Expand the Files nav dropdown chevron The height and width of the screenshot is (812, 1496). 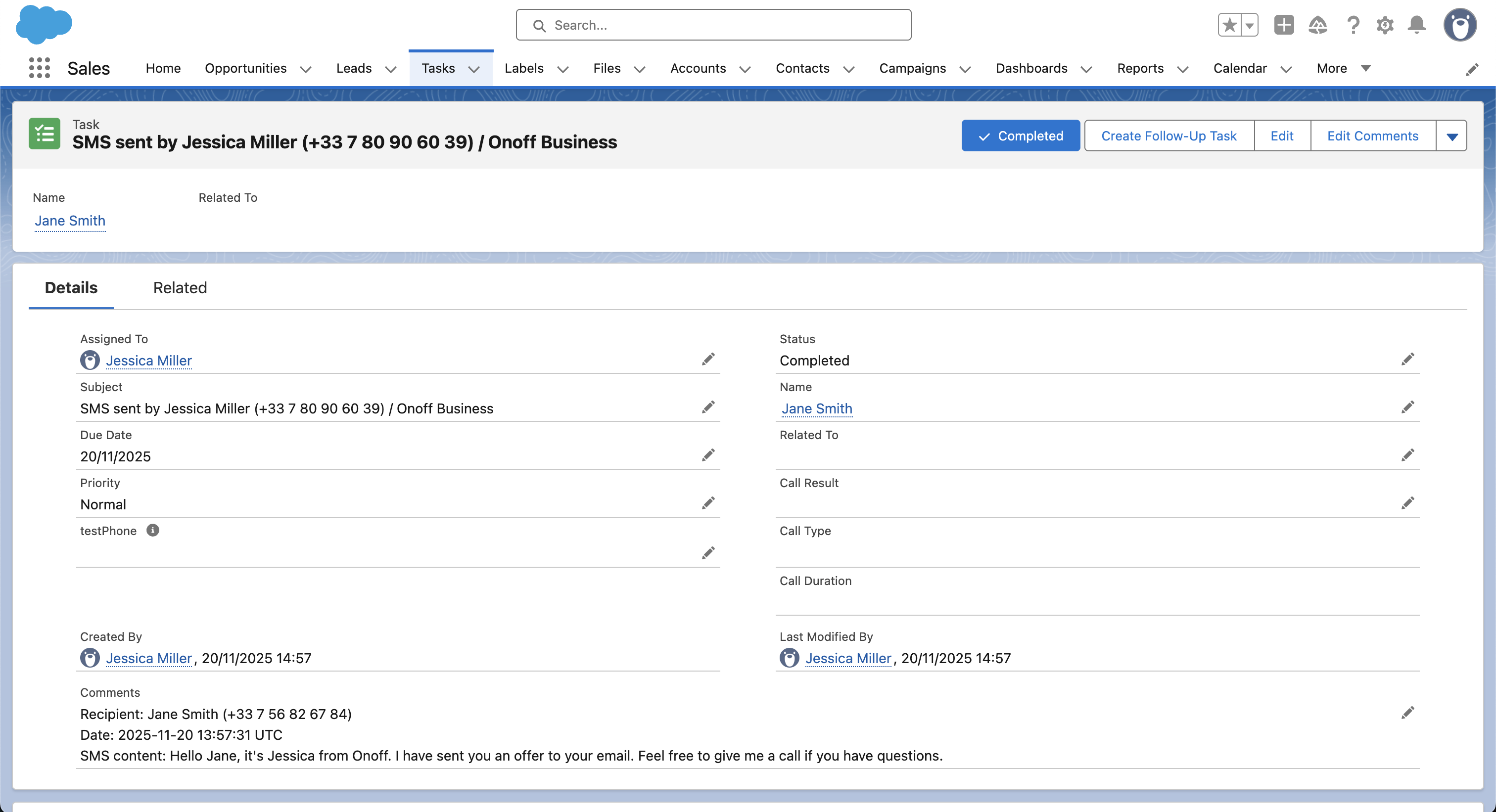point(639,69)
